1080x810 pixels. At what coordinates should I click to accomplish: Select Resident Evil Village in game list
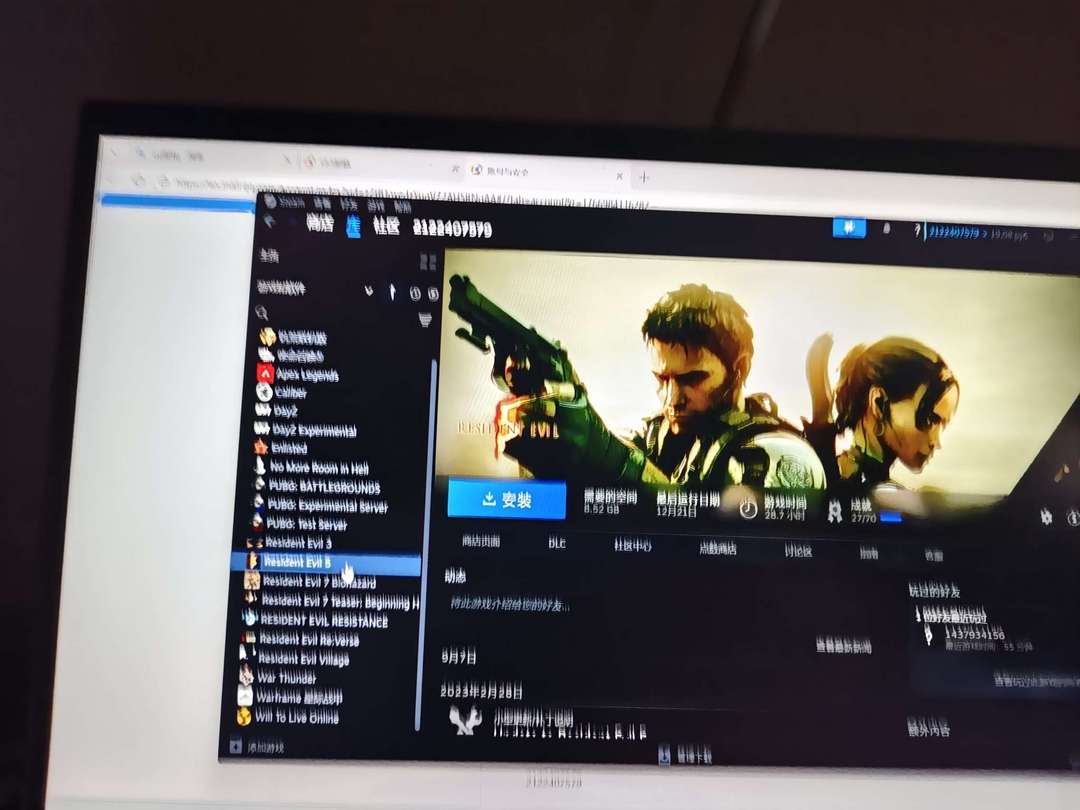point(302,659)
